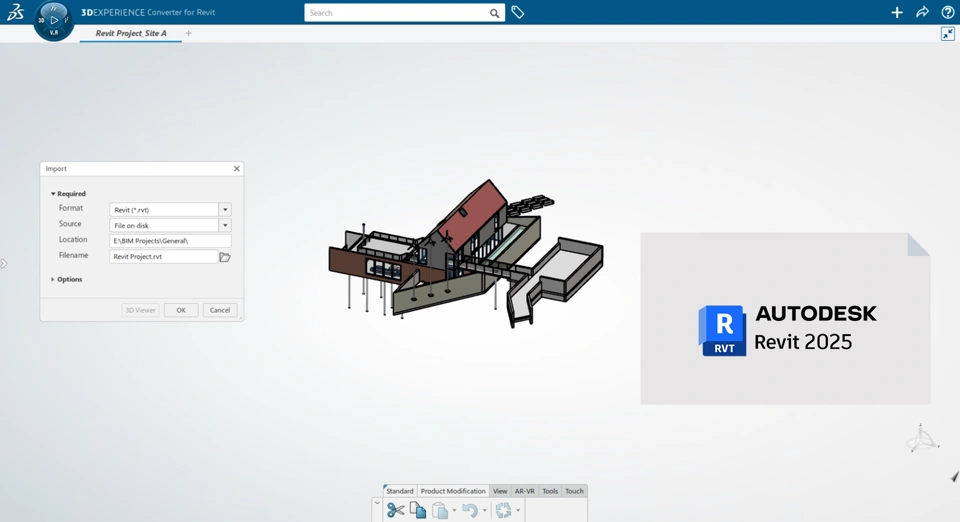Collapse the action bar chevron

(377, 504)
